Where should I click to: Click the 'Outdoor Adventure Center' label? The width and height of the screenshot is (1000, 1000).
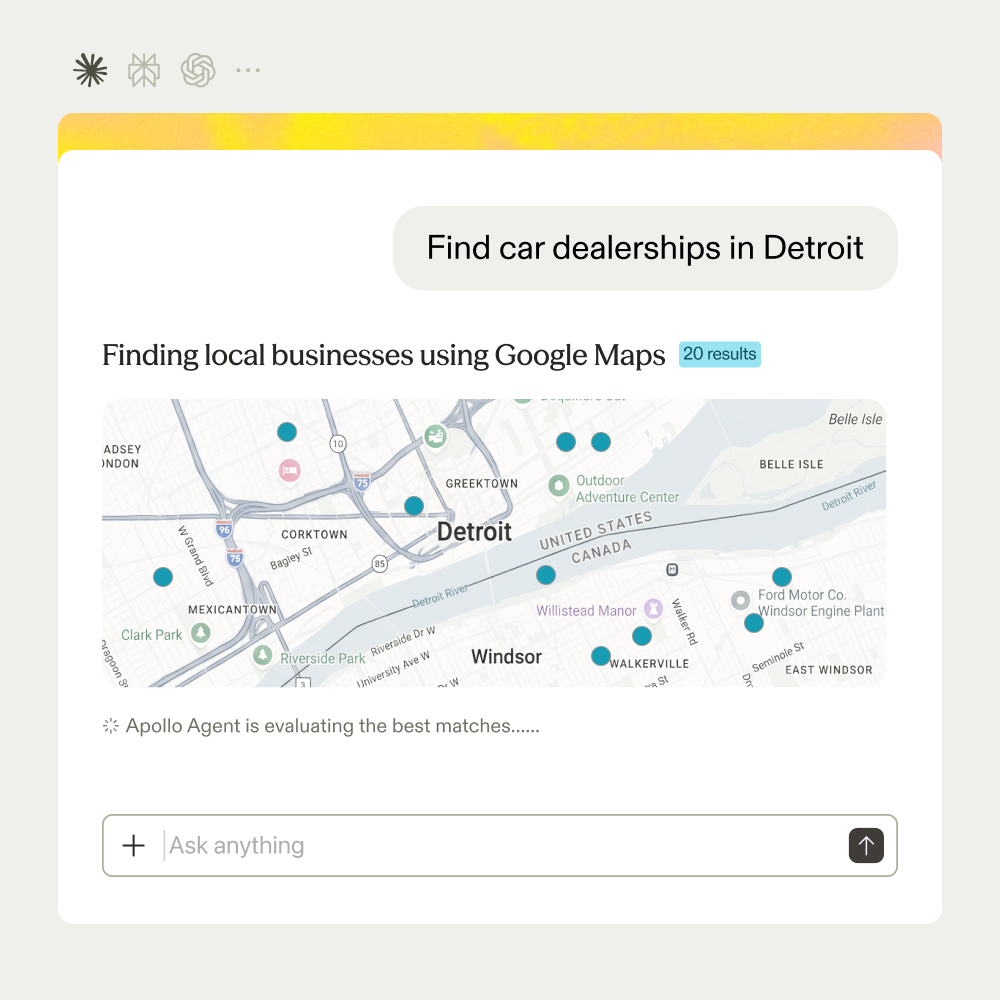[628, 489]
